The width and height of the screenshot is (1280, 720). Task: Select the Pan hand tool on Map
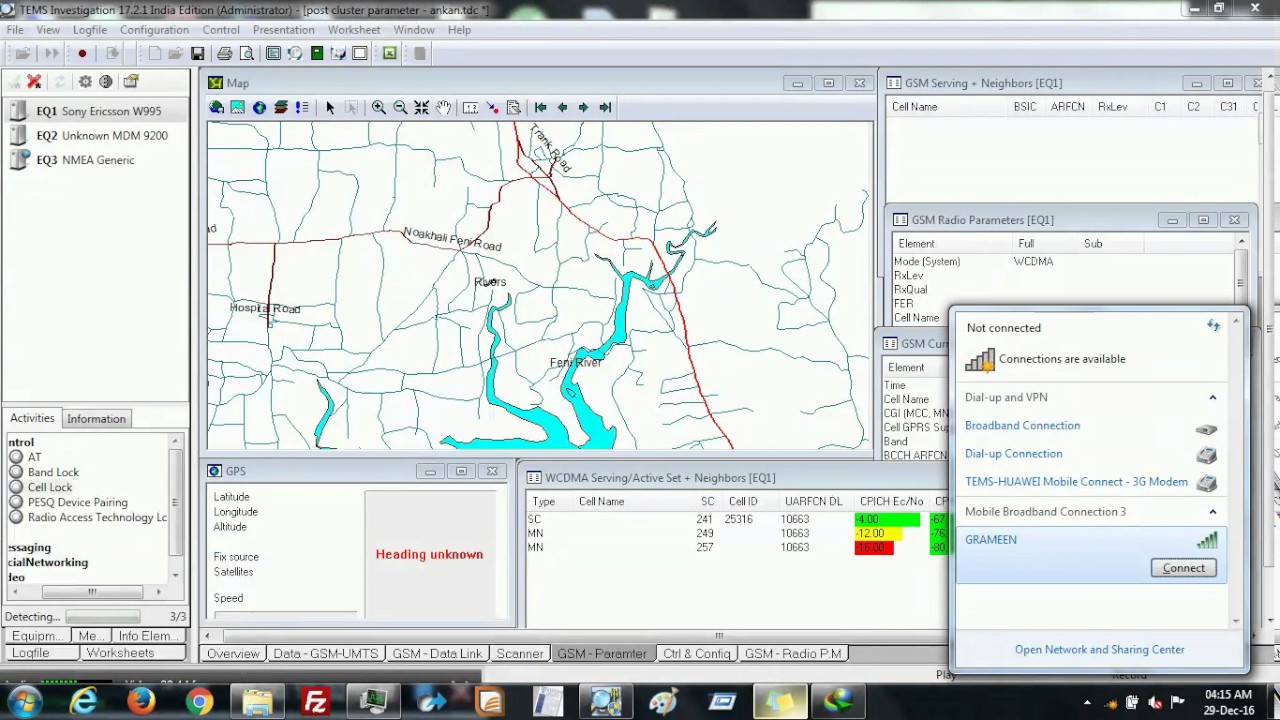pos(443,107)
